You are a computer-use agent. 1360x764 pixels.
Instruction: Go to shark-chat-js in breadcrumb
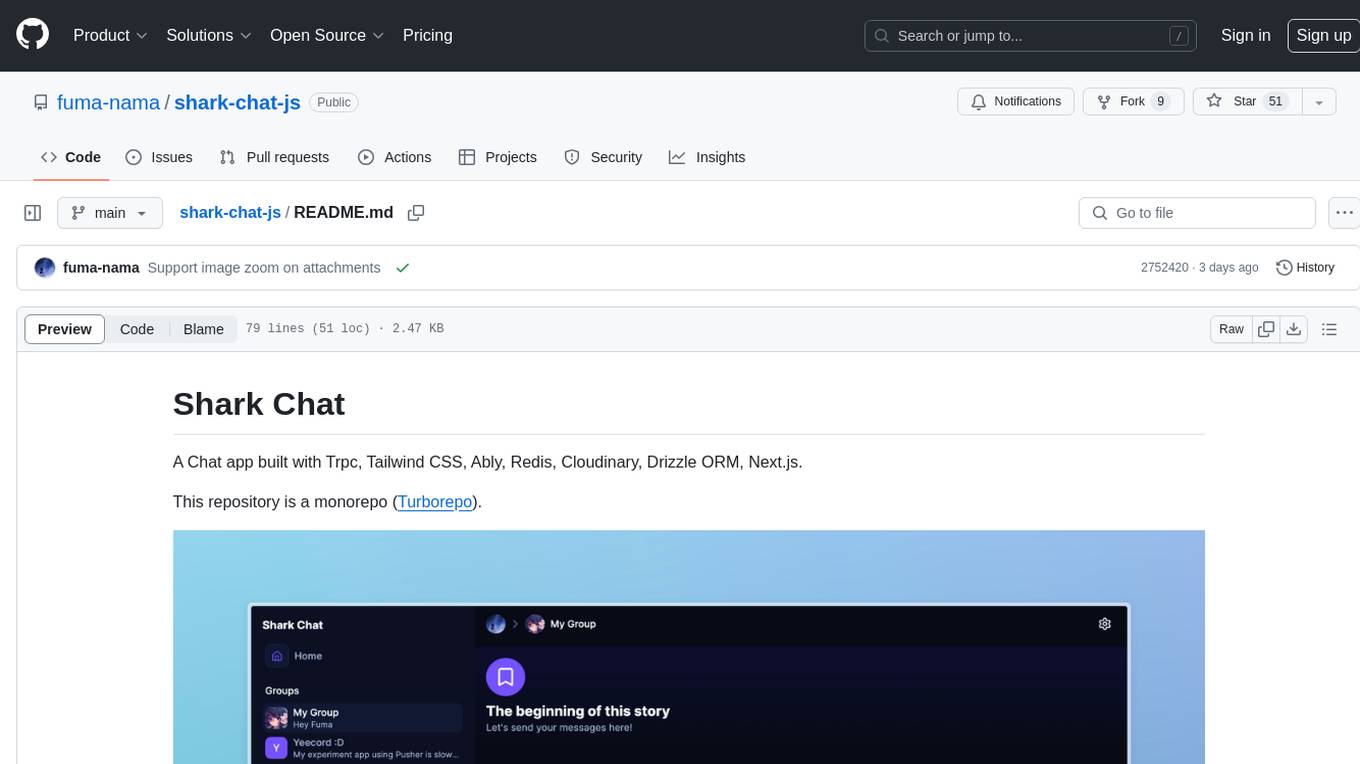click(x=230, y=213)
